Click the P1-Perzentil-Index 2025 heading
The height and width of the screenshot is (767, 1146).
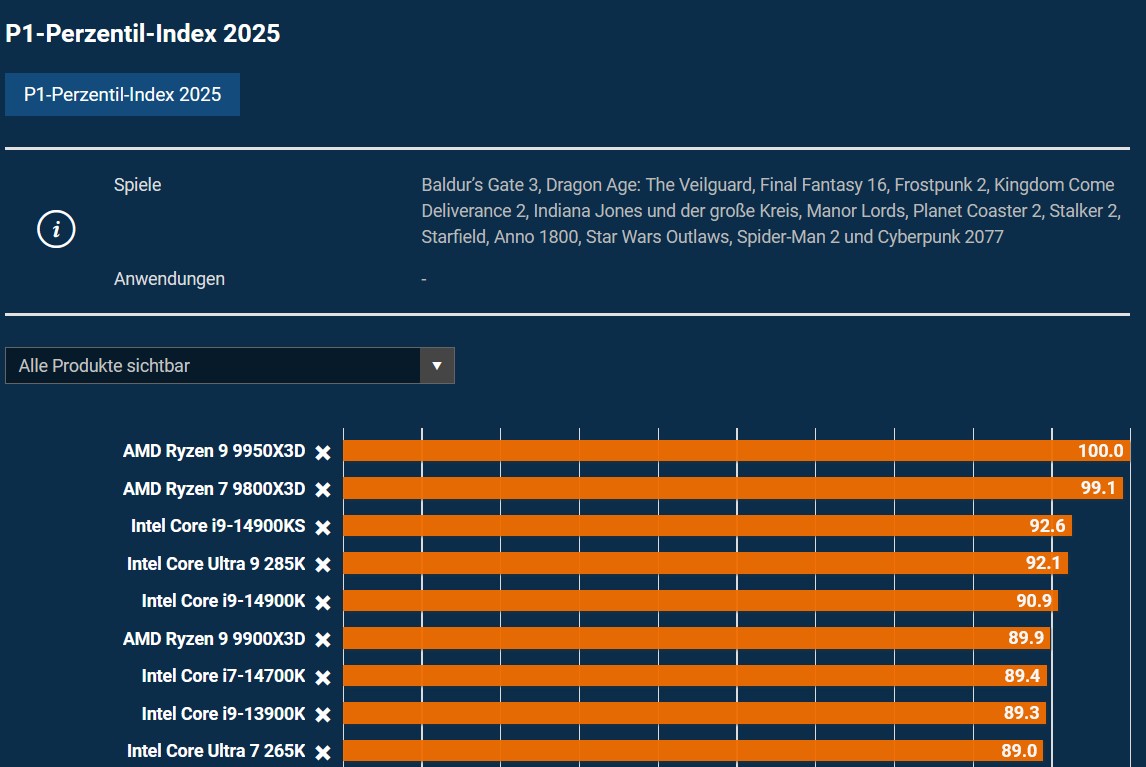pos(141,33)
